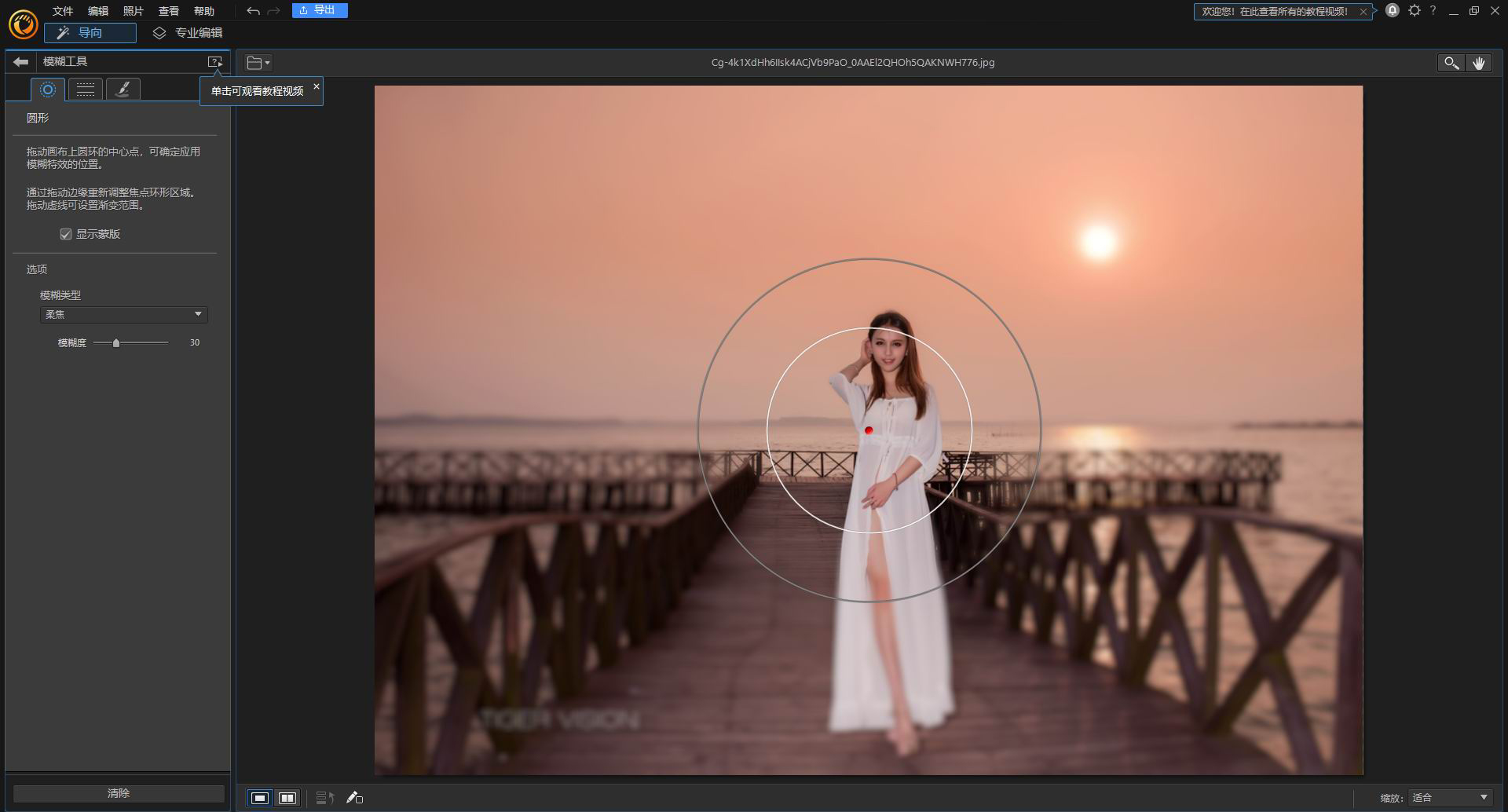Image resolution: width=1508 pixels, height=812 pixels.
Task: Select the zoom magnifier tool
Action: point(1451,63)
